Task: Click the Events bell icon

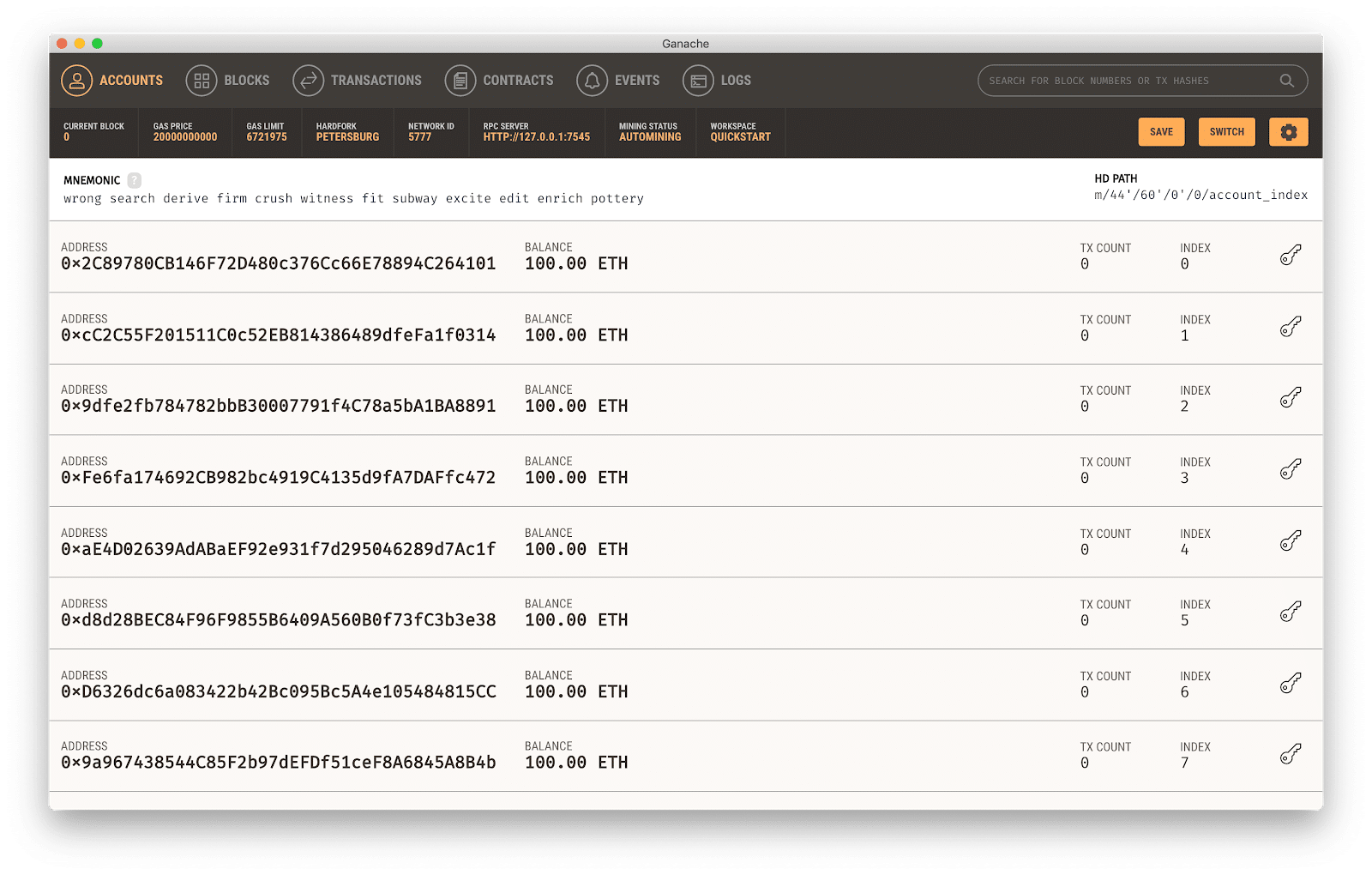Action: coord(592,81)
